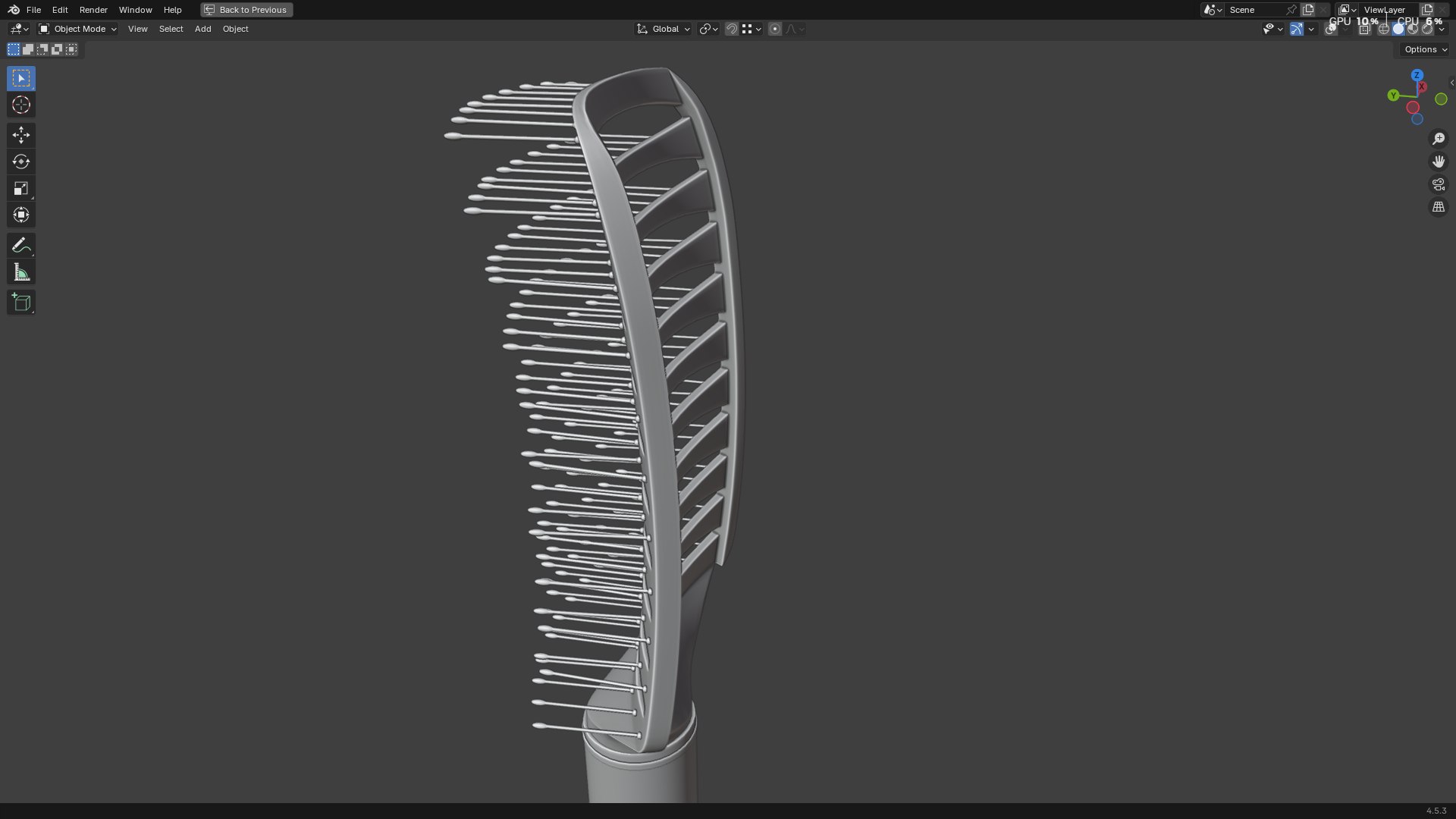Open pivot point dropdown
This screenshot has width=1456, height=819.
pos(708,29)
